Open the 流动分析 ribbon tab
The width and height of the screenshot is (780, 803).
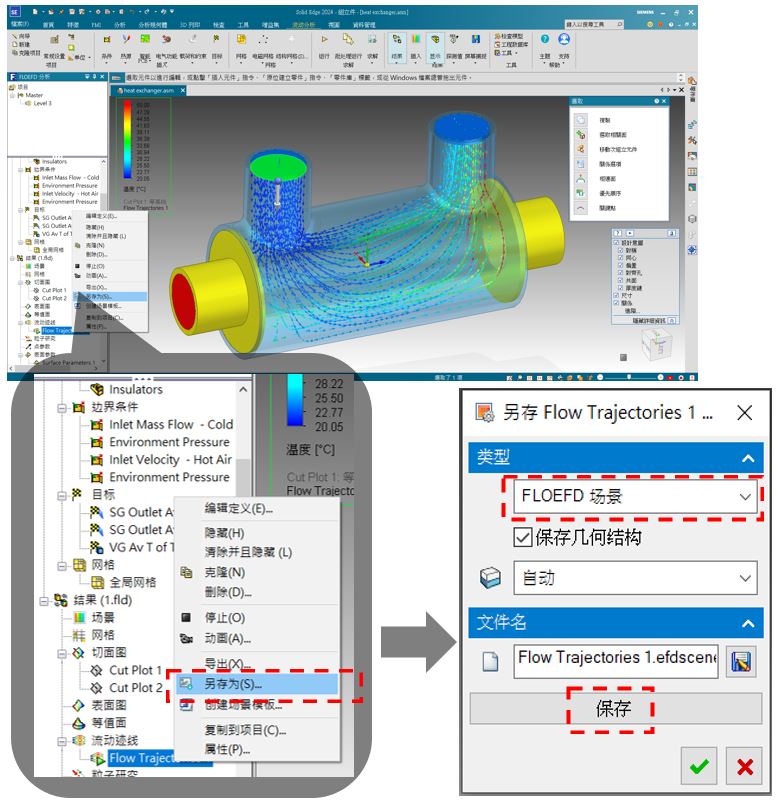pyautogui.click(x=303, y=25)
